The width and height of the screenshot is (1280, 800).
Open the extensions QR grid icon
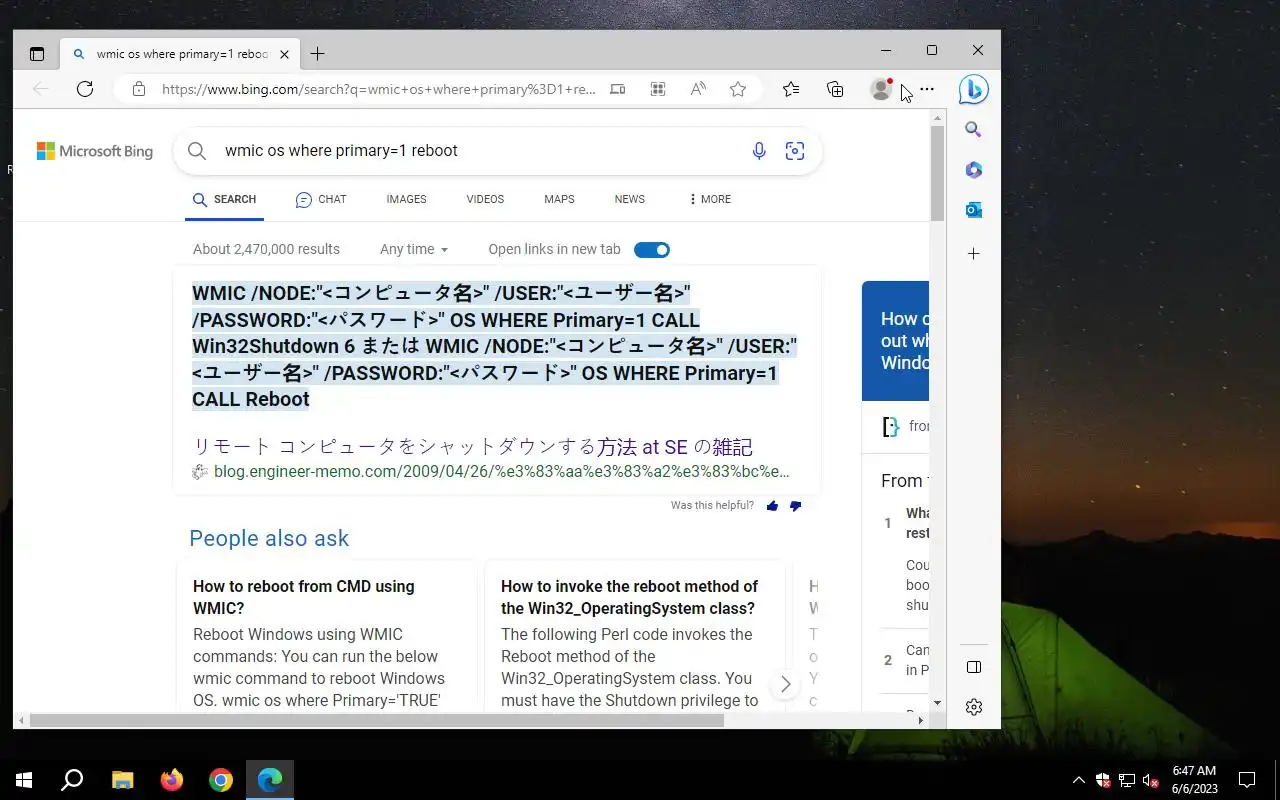pyautogui.click(x=658, y=89)
